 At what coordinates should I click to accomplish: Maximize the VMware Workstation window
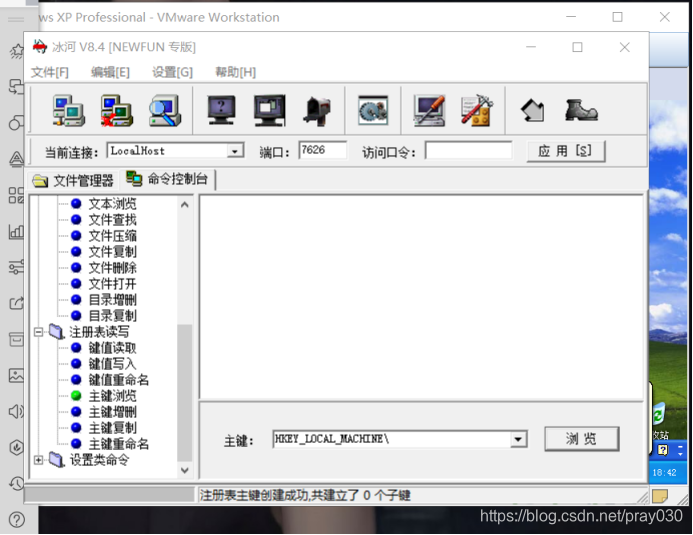pyautogui.click(x=617, y=17)
